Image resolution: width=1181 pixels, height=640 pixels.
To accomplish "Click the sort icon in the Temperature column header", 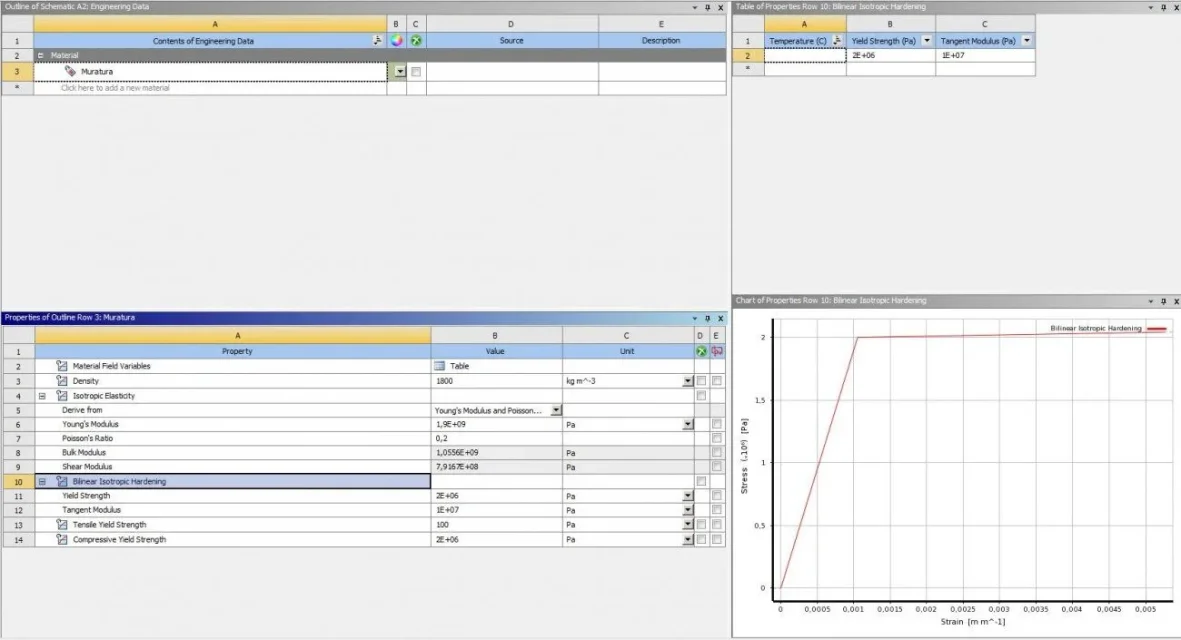I will tap(835, 41).
